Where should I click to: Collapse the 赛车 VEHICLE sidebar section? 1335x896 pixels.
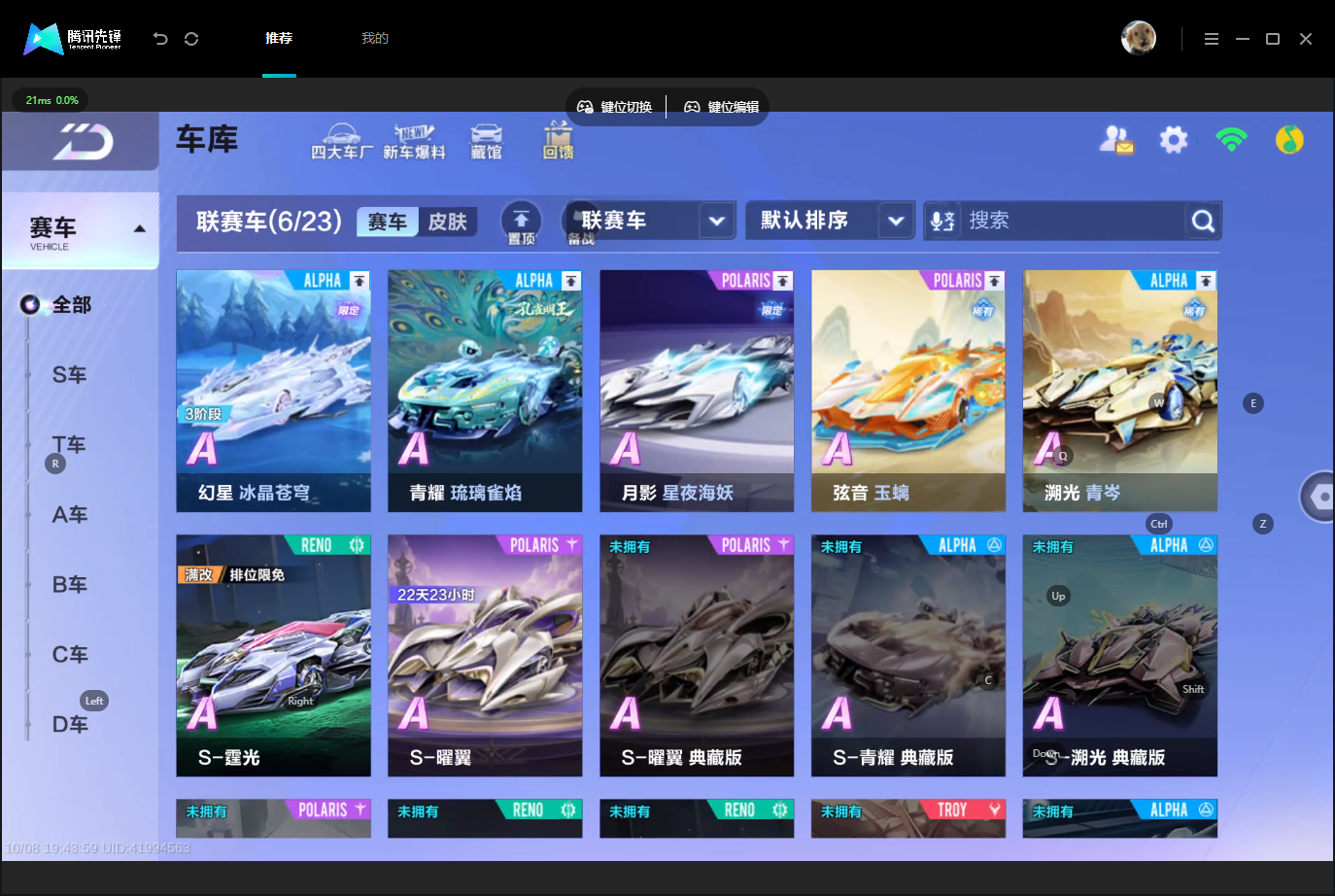81,230
